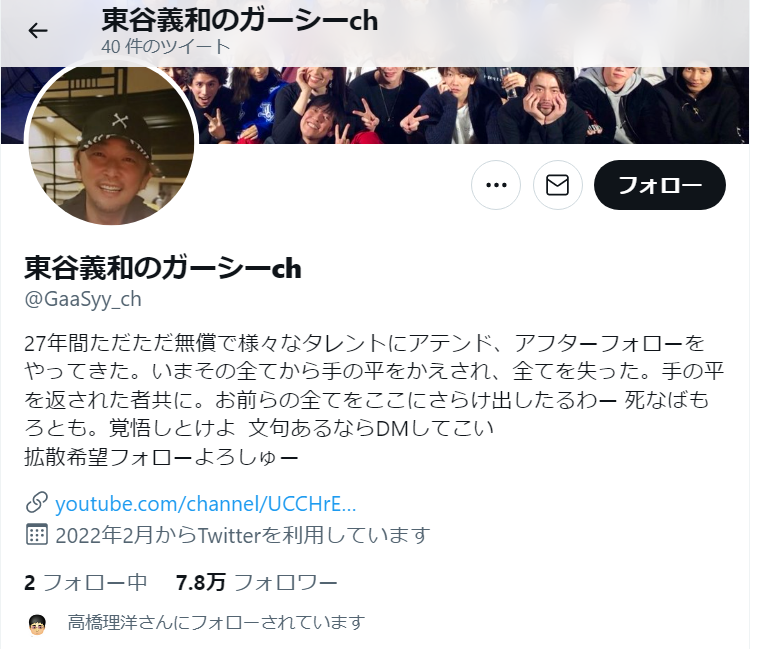Open the youtube.com/channel link
Viewport: 770px width, 649px height.
click(205, 504)
